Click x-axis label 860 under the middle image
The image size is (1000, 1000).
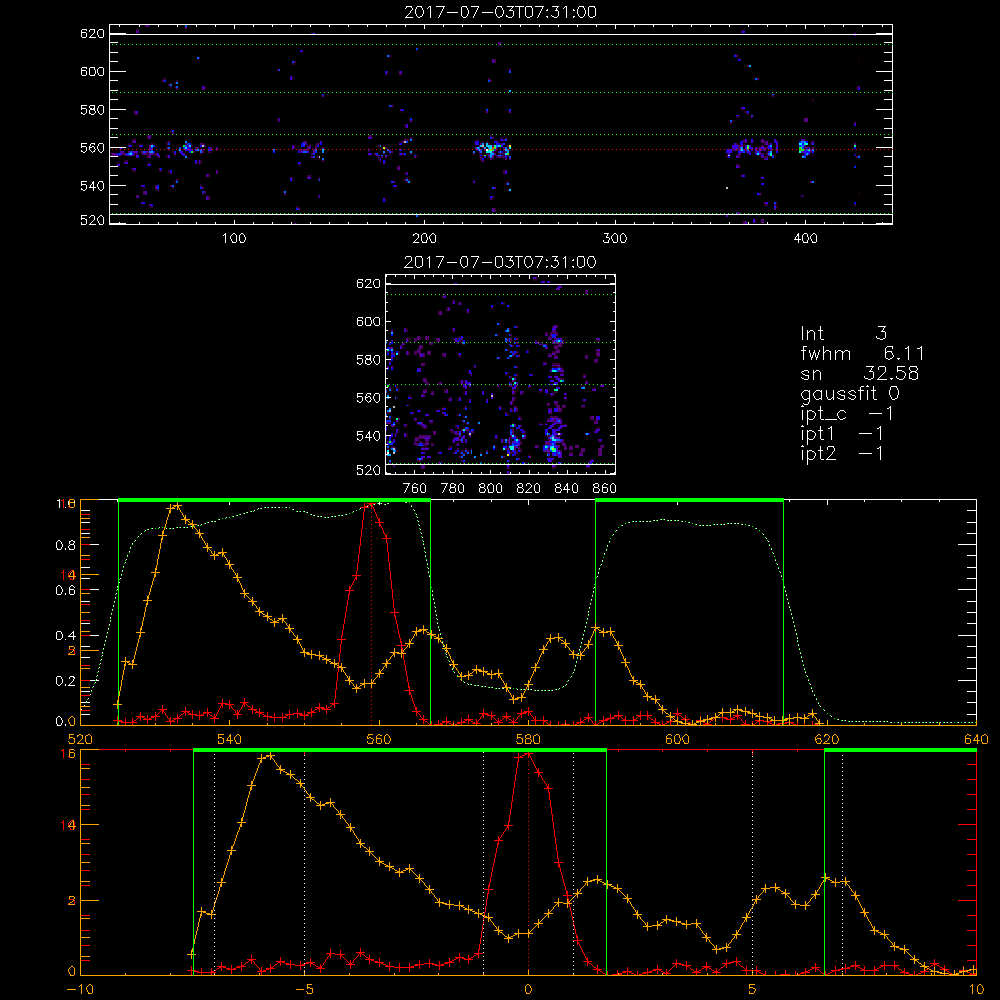pyautogui.click(x=605, y=489)
